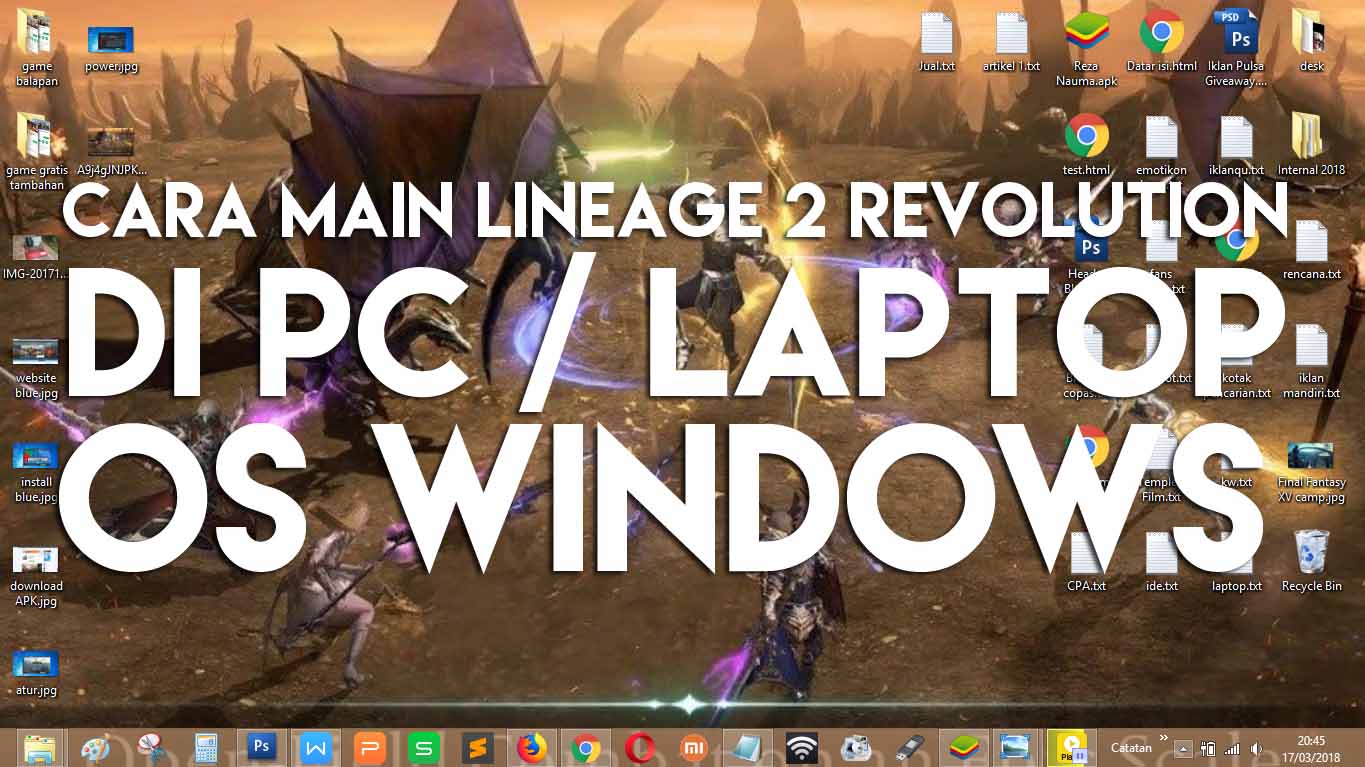The image size is (1365, 767).
Task: Open the Internal 2018 folder
Action: [1311, 146]
